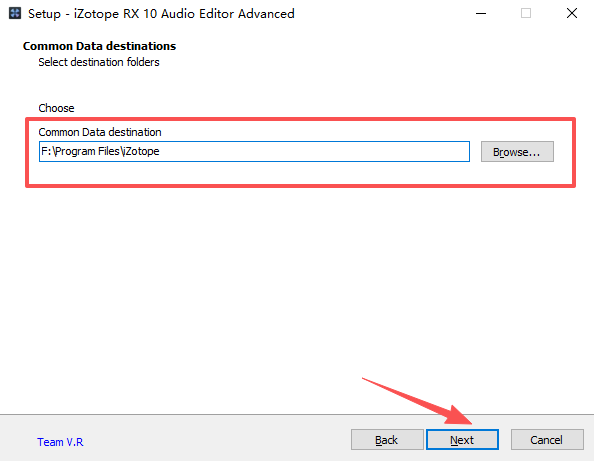Click the greyed-out maximize window icon

[526, 13]
